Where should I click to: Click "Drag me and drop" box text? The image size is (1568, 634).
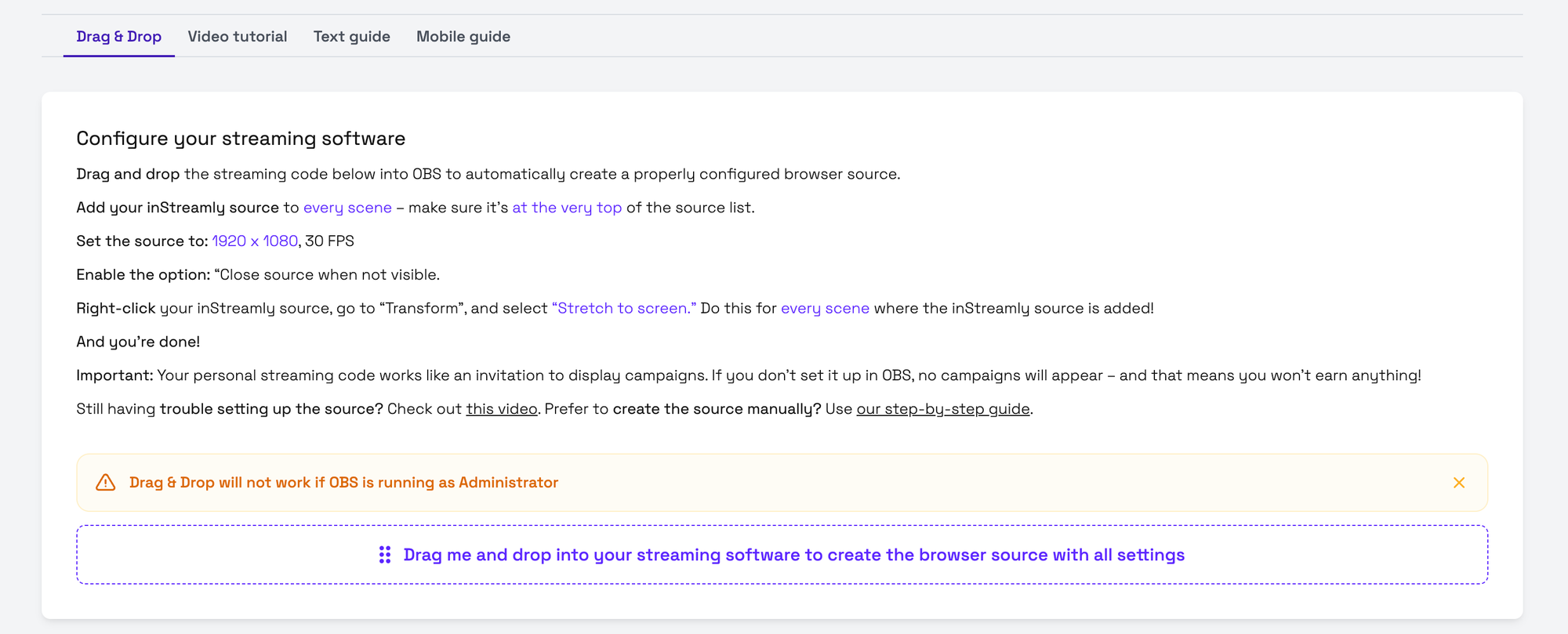tap(793, 555)
